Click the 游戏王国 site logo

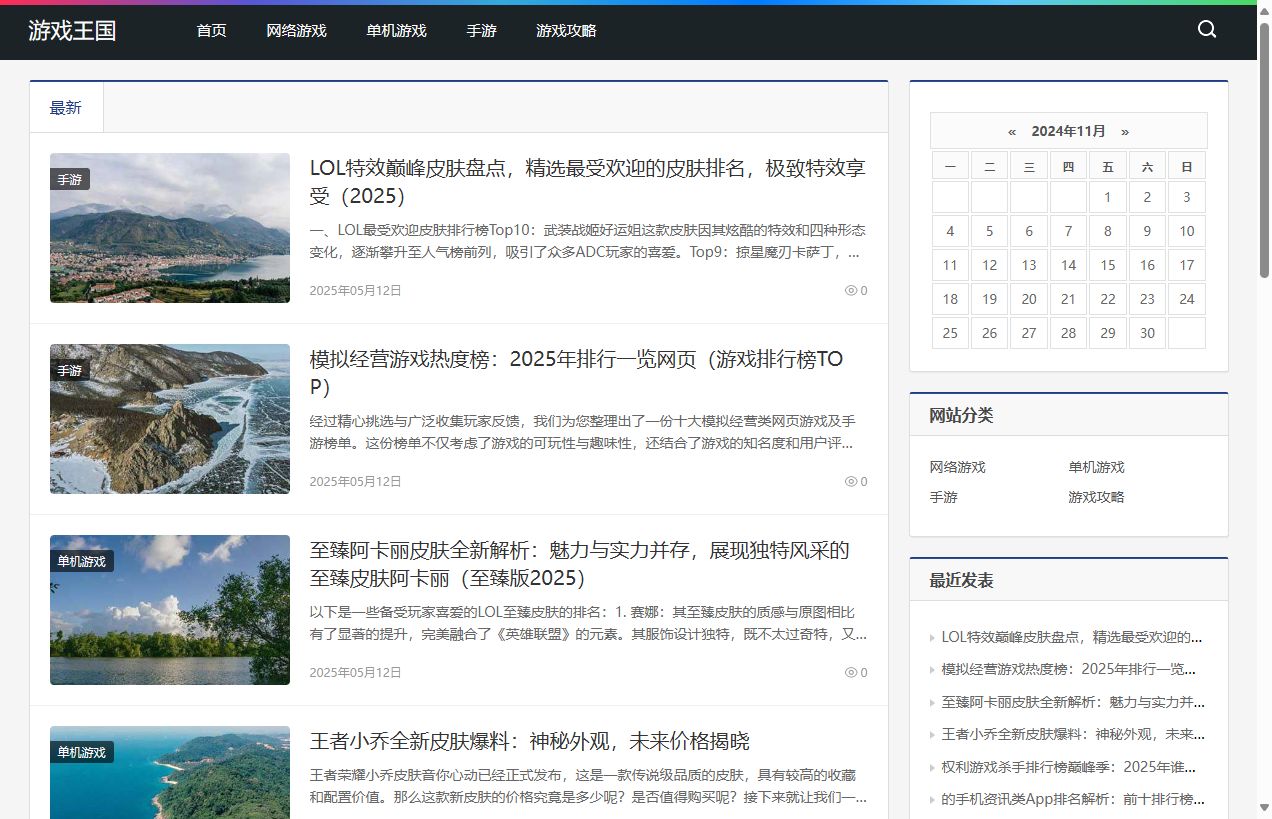72,31
